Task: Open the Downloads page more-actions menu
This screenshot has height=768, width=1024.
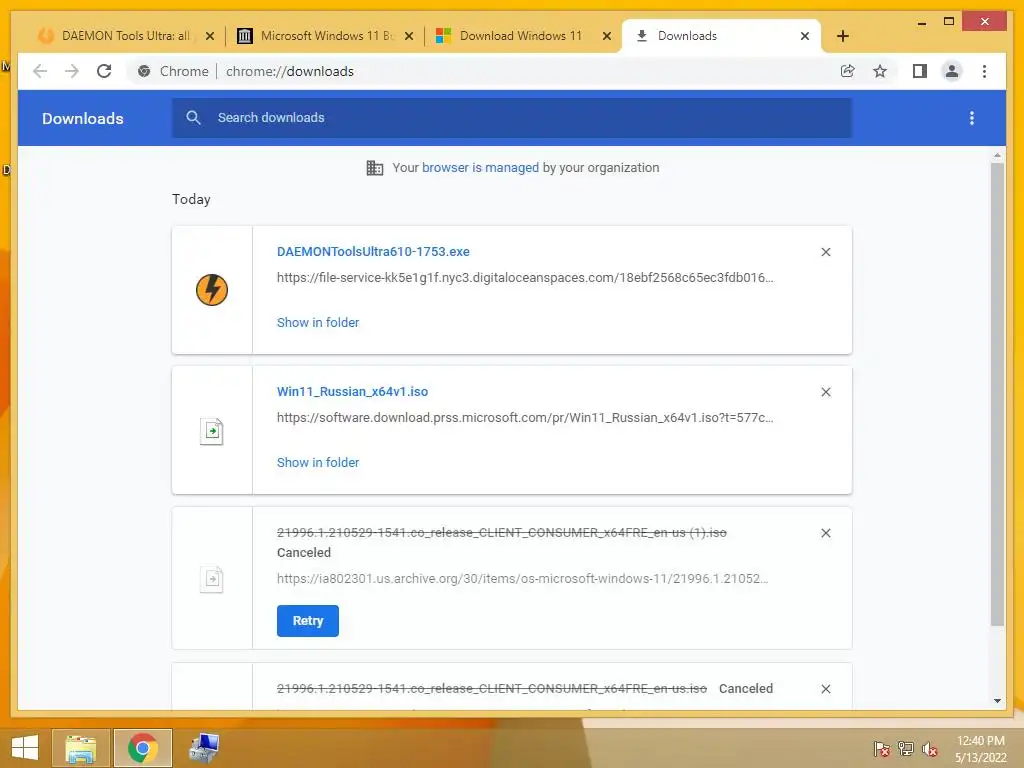Action: [x=972, y=118]
